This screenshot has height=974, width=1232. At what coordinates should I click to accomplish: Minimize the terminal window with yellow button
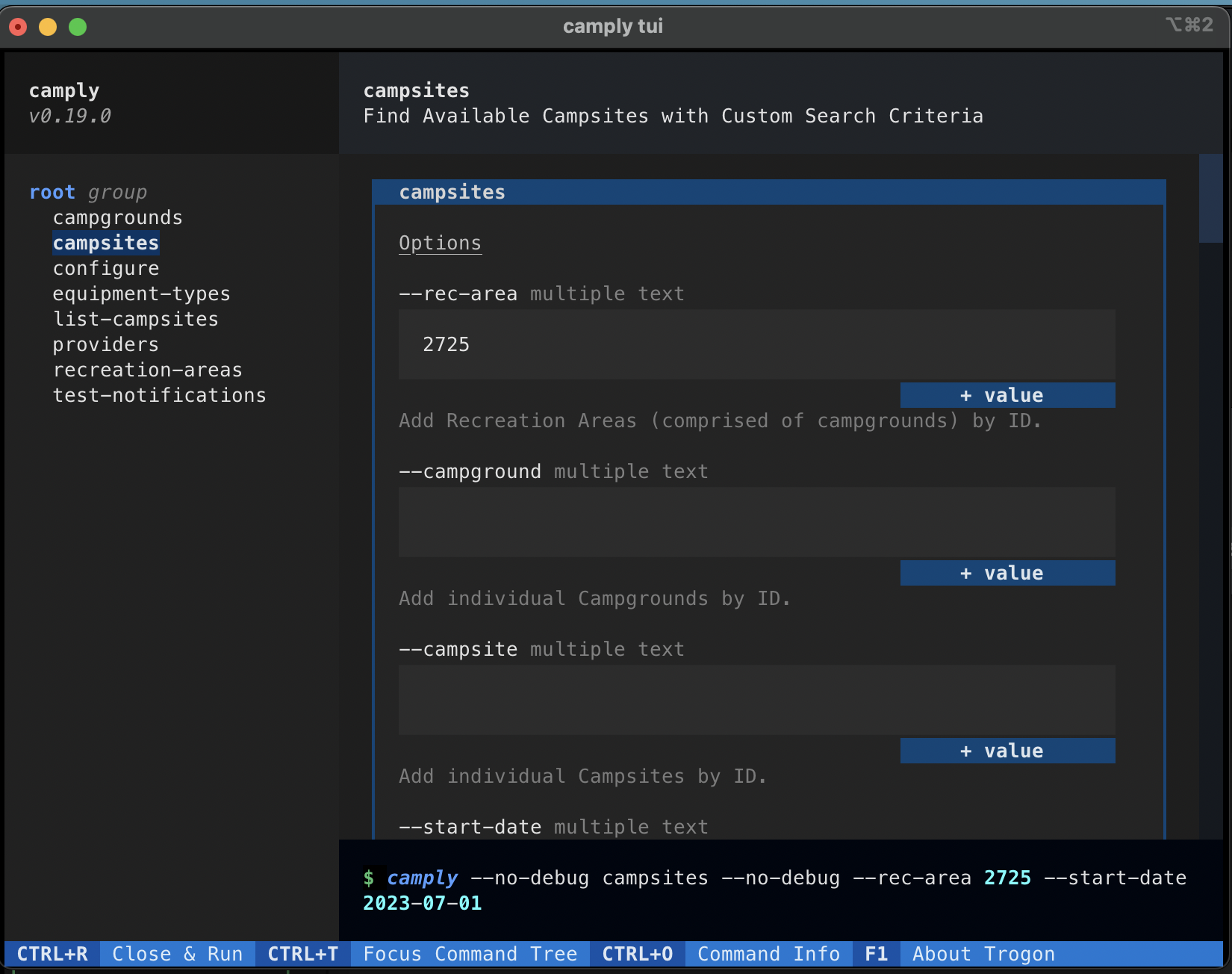48,27
